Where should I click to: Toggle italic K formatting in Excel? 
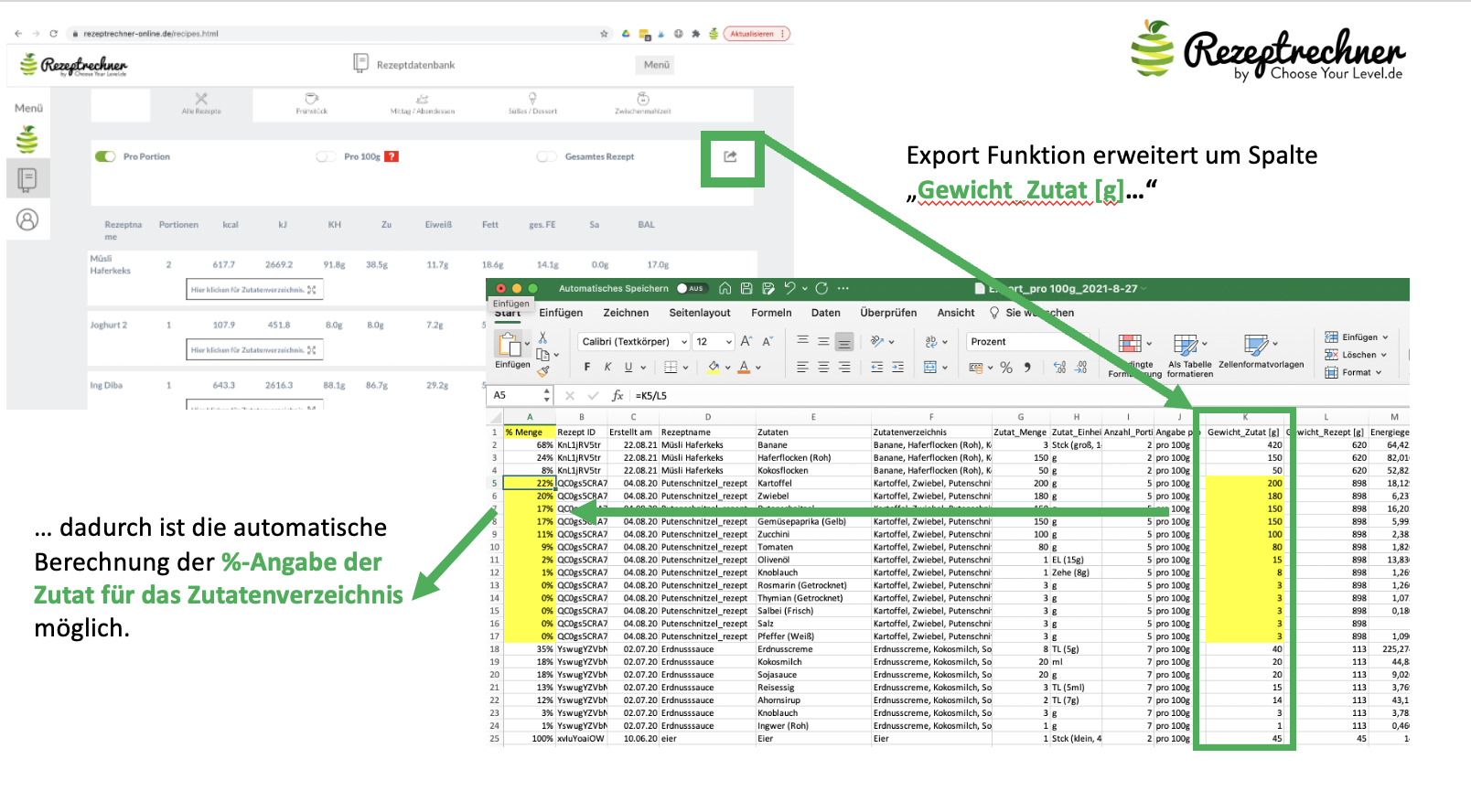(x=607, y=367)
